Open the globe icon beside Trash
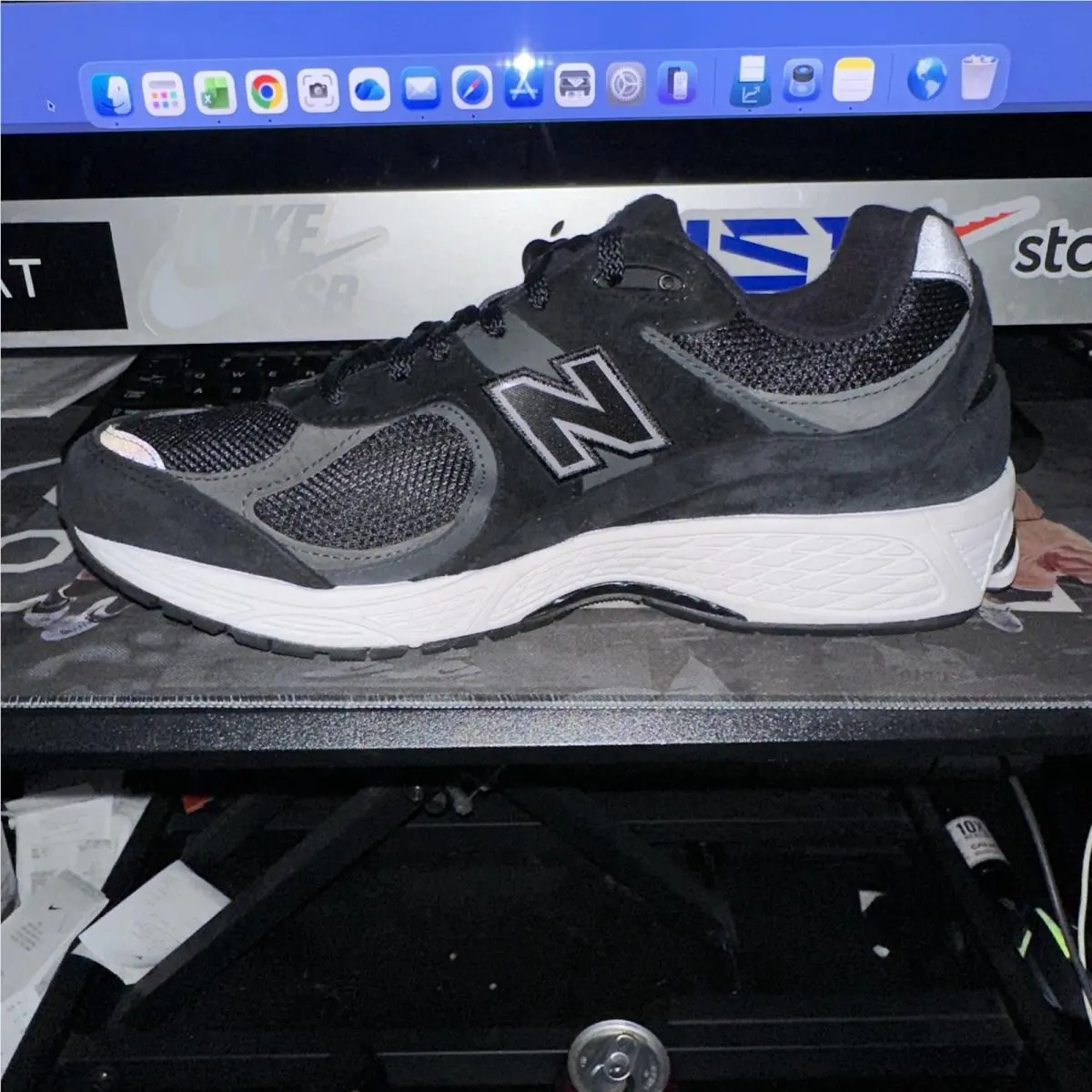 coord(927,78)
